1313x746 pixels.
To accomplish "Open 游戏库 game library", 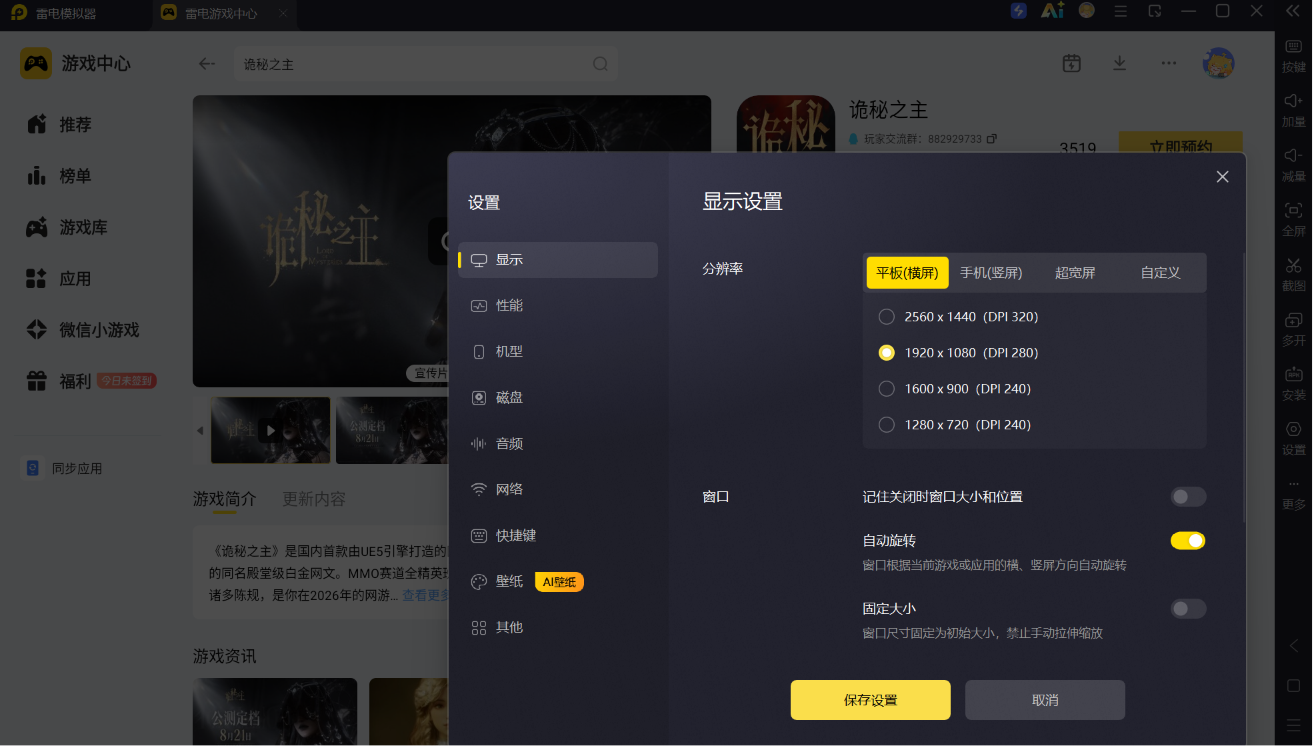I will click(67, 227).
